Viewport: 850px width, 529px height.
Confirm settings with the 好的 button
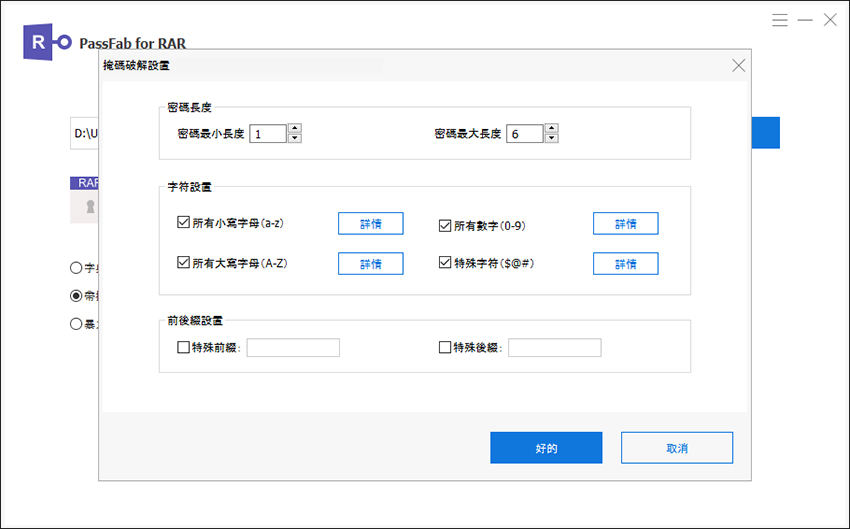click(x=546, y=448)
